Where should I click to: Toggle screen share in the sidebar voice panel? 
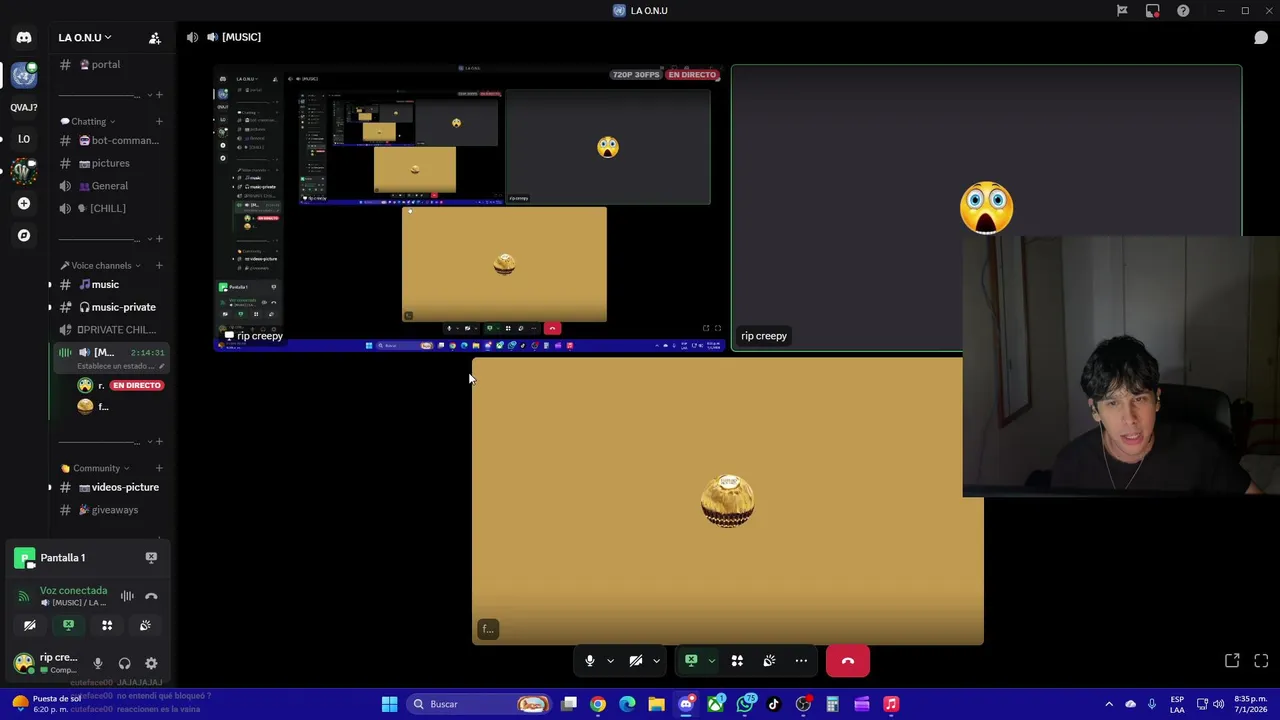(68, 625)
